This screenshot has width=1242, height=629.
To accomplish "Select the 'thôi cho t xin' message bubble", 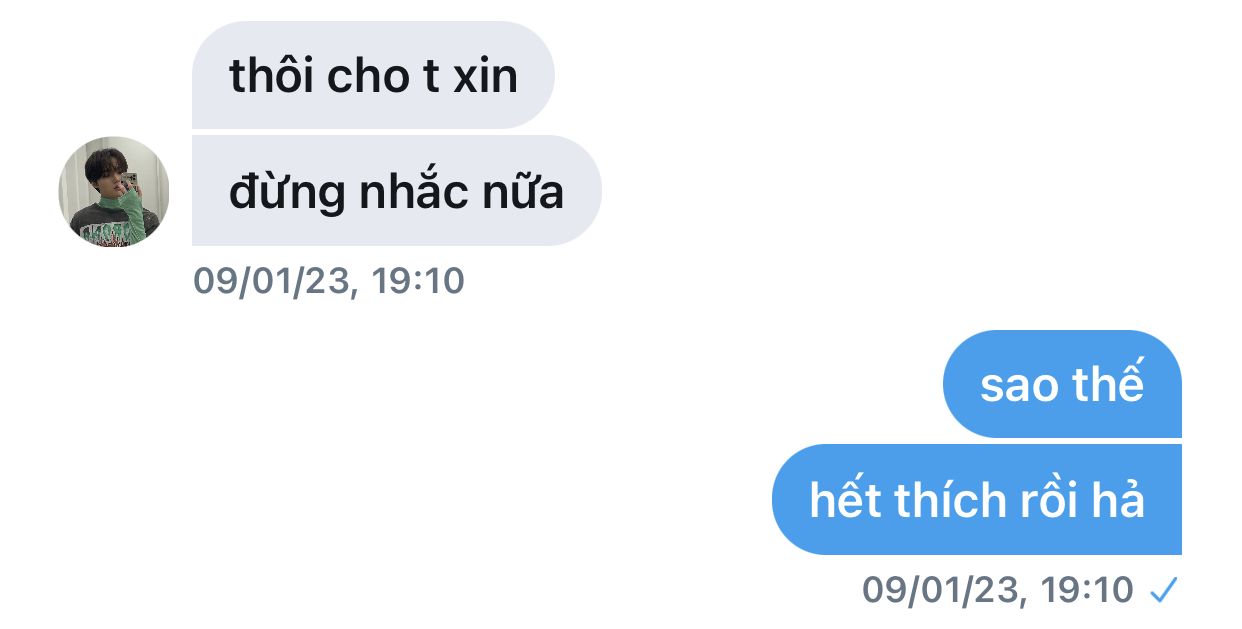I will pos(373,75).
